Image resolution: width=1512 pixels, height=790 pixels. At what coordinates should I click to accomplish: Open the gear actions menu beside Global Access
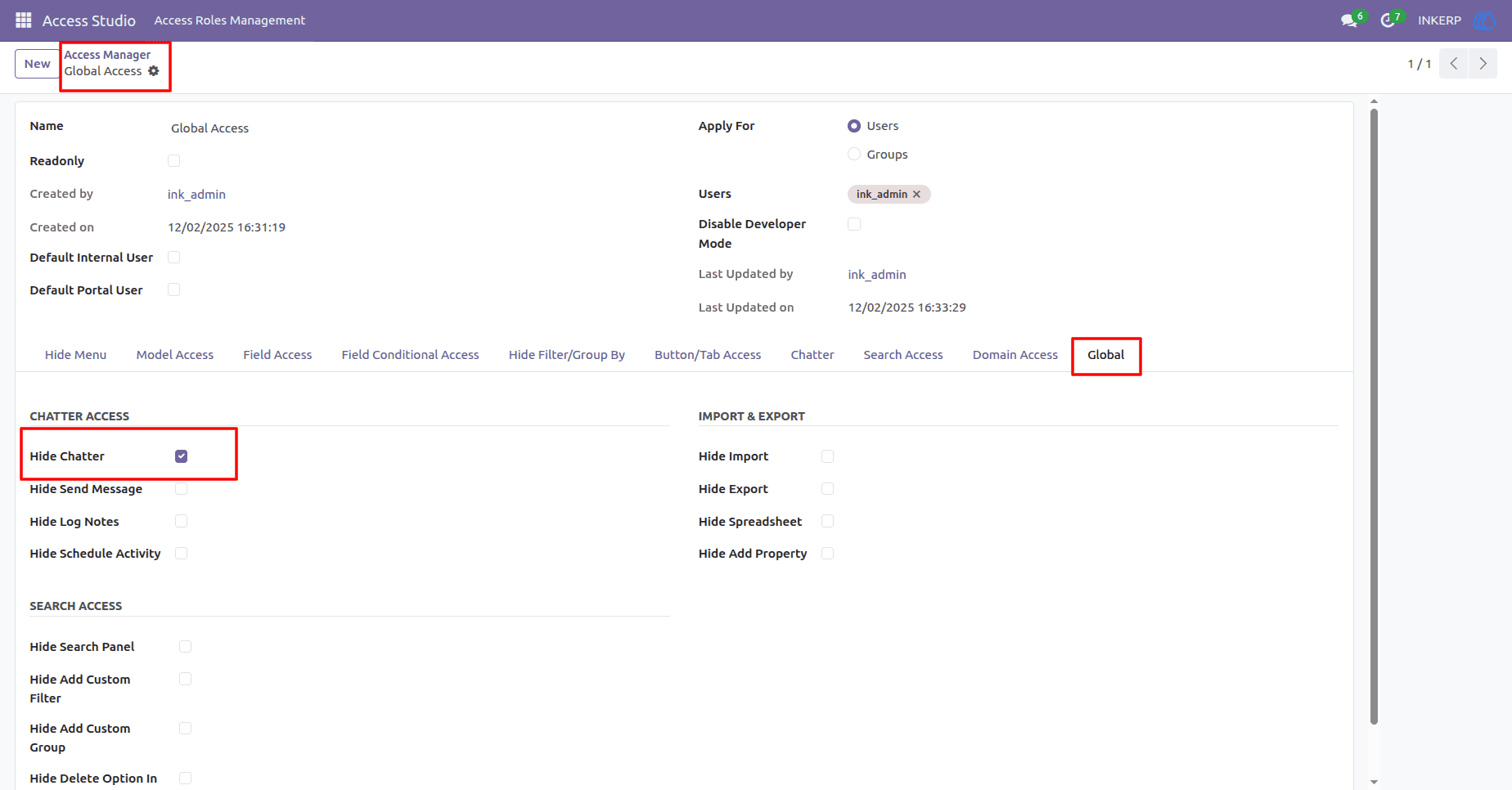click(x=154, y=71)
